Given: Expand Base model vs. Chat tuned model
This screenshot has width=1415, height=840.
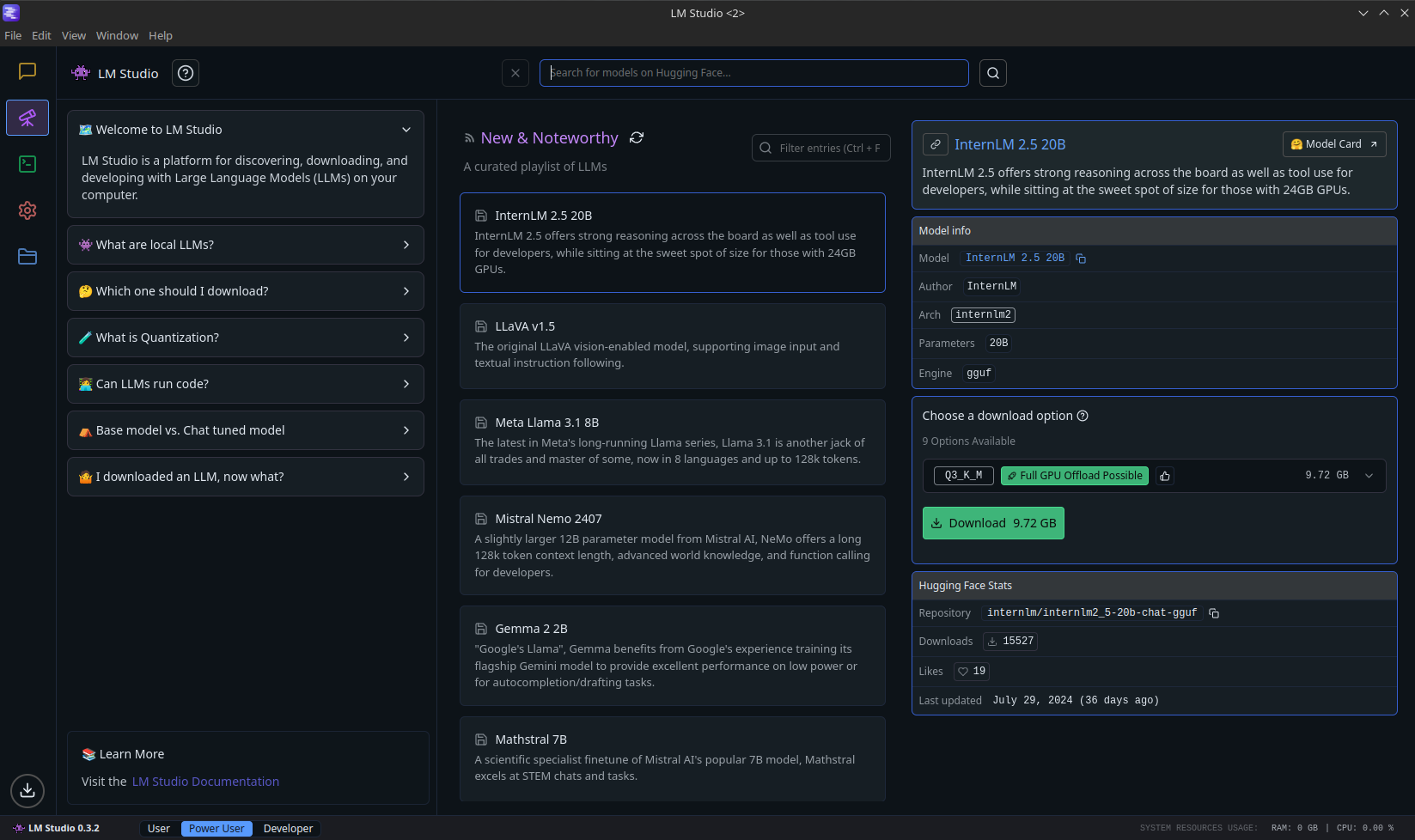Looking at the screenshot, I should tap(246, 430).
